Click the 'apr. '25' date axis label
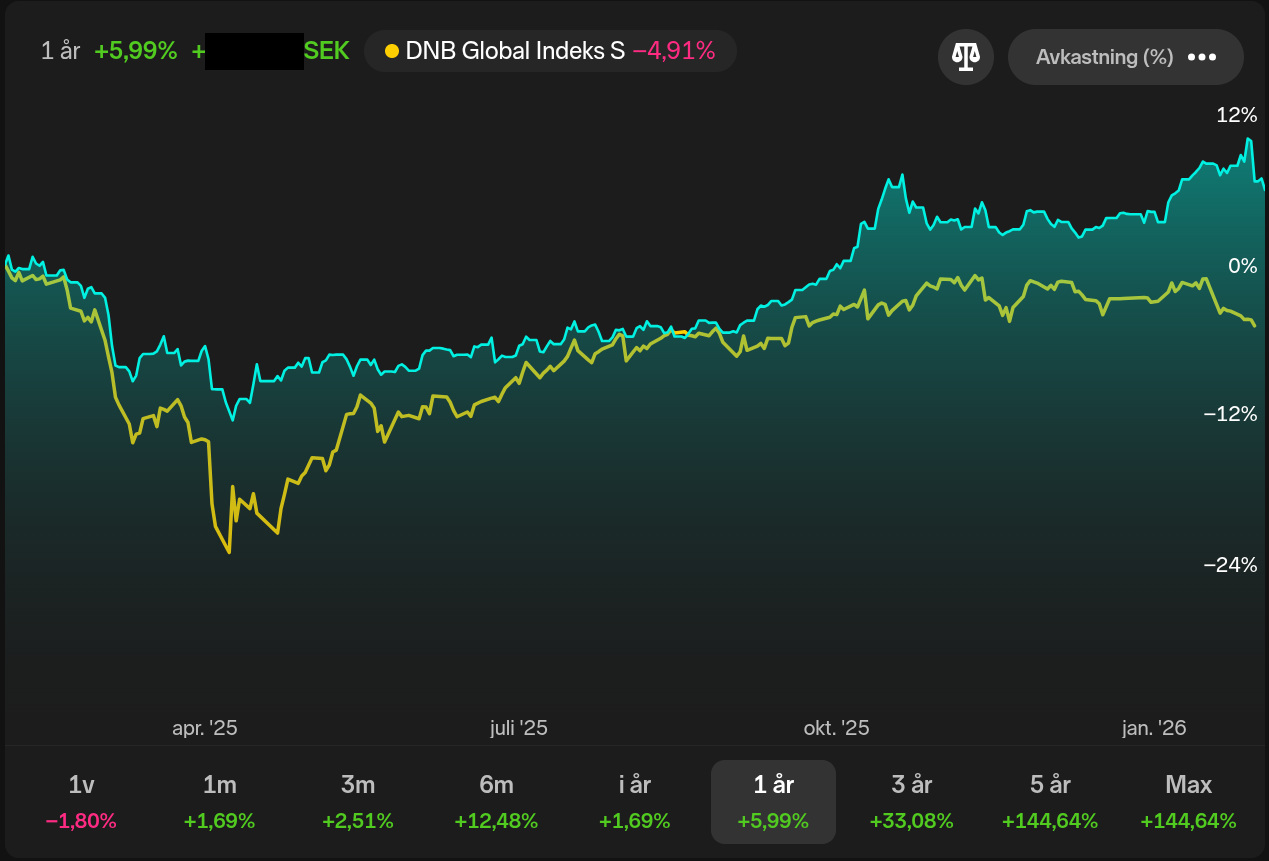Viewport: 1269px width, 861px height. point(205,728)
